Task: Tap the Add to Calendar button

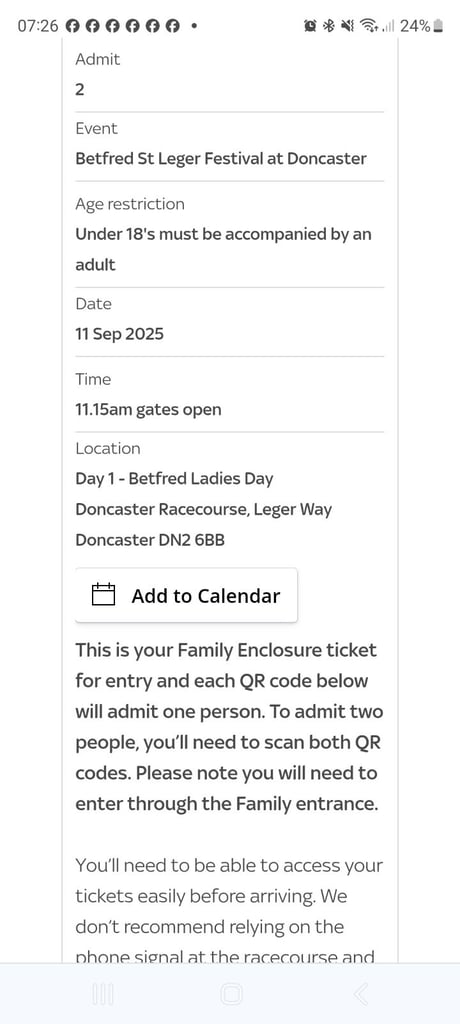Action: coord(186,595)
